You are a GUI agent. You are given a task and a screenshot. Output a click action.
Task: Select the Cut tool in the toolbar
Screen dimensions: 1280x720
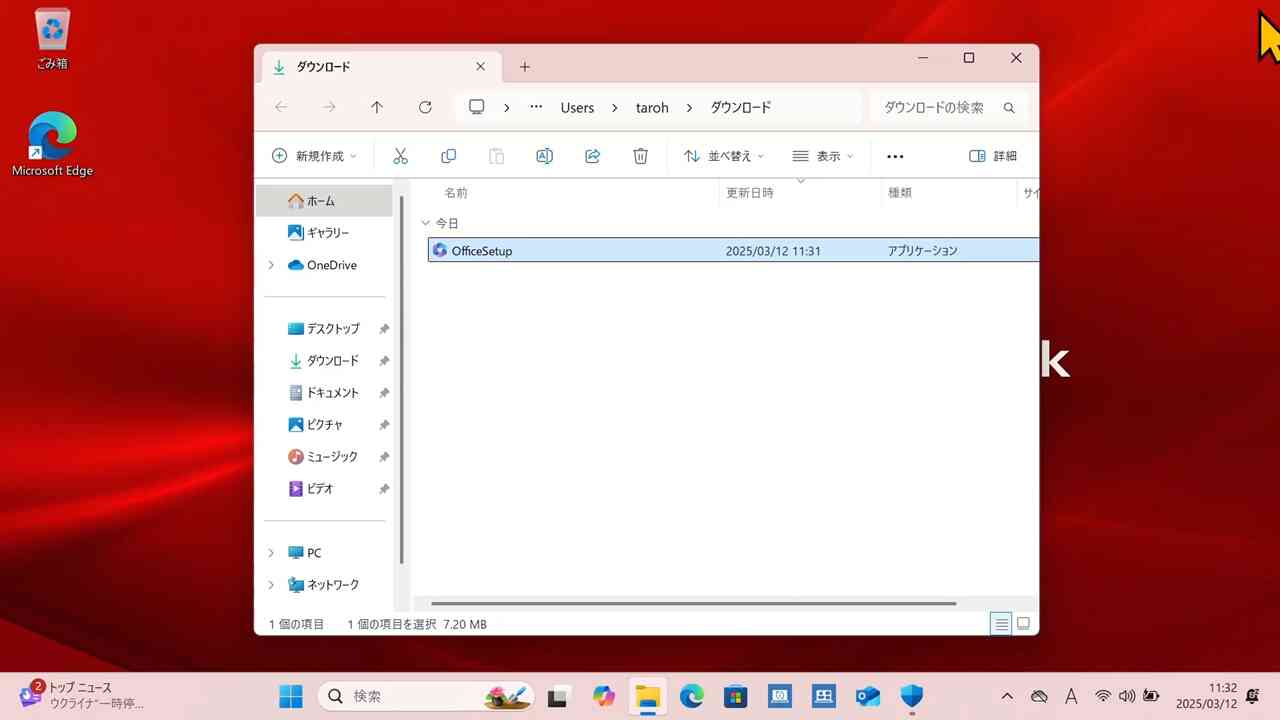[x=400, y=156]
